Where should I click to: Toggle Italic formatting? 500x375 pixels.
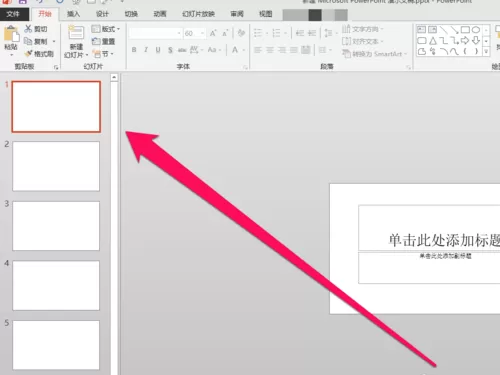(x=146, y=50)
